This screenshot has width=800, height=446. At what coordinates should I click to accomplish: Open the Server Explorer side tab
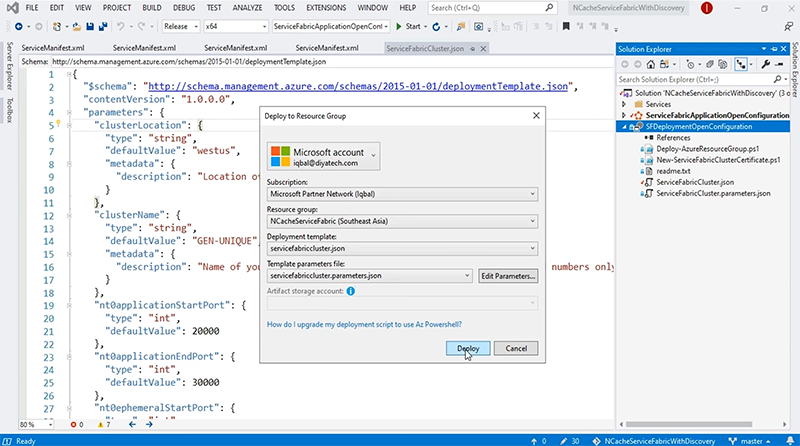point(9,66)
